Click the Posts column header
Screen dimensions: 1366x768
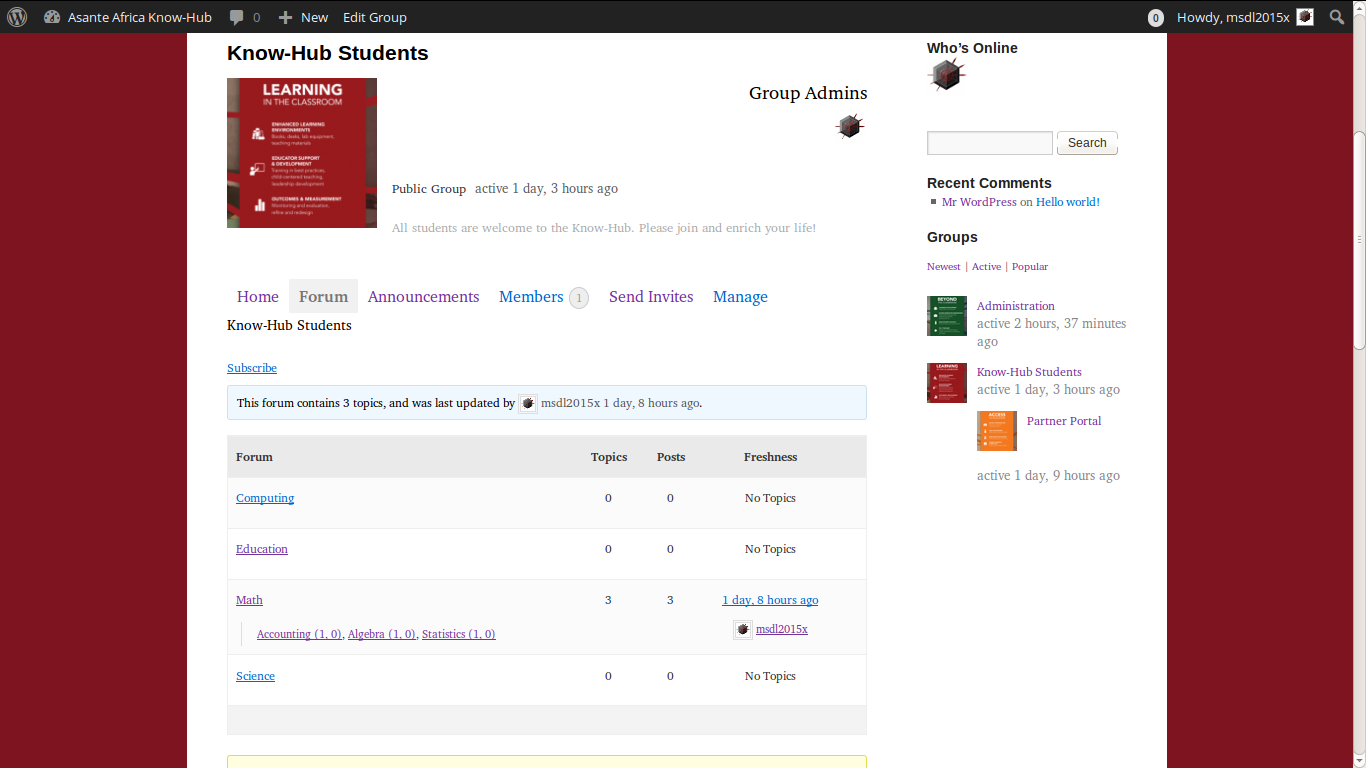point(671,457)
